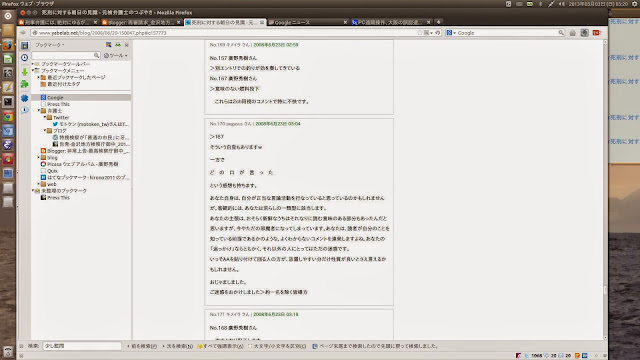Click the green icon in sidebar header
Viewport: 640px width, 360px height.
point(118,45)
